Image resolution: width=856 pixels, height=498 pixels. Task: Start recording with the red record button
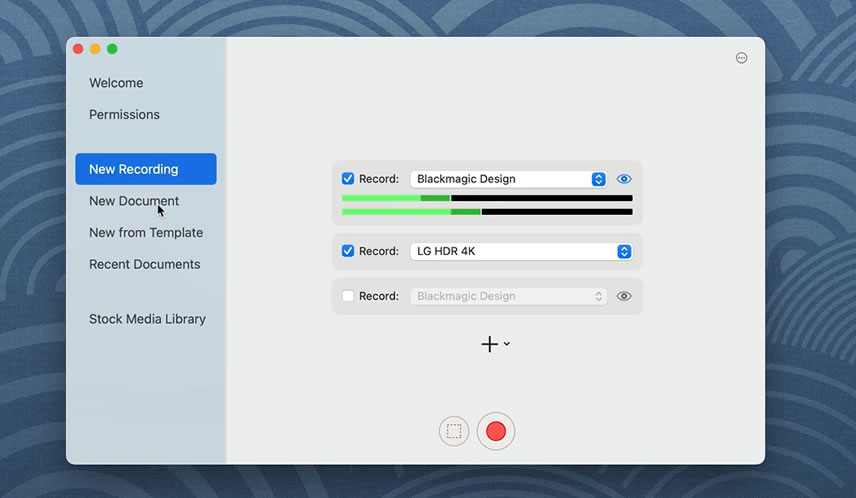tap(496, 432)
